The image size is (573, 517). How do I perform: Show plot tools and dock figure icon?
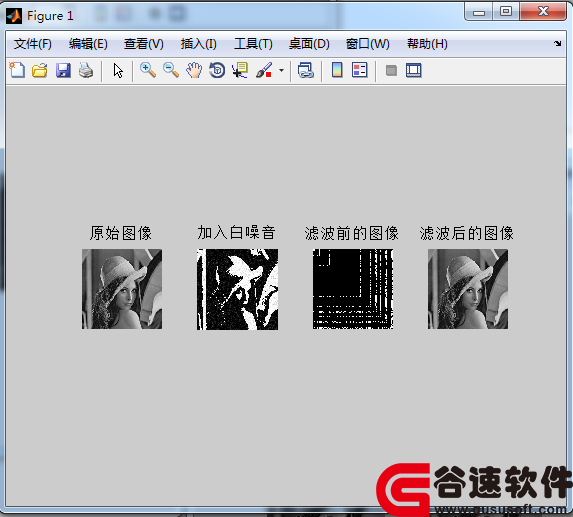[x=414, y=70]
